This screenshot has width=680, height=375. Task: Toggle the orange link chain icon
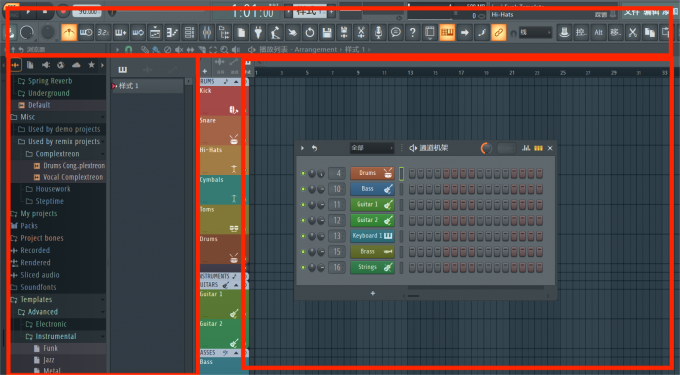coord(498,33)
